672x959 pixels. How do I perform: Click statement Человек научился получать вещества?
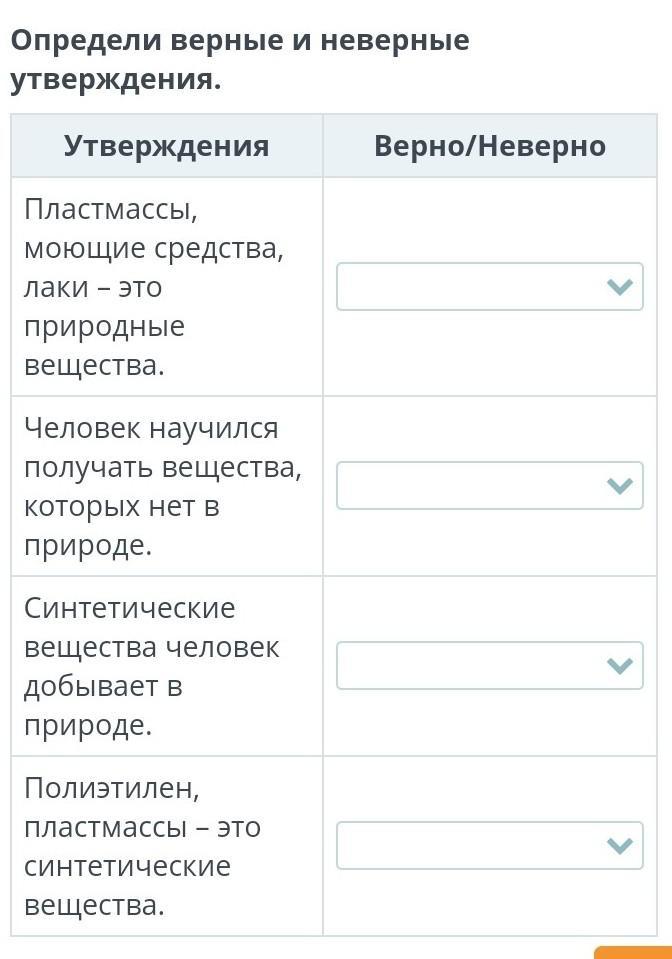coord(162,486)
